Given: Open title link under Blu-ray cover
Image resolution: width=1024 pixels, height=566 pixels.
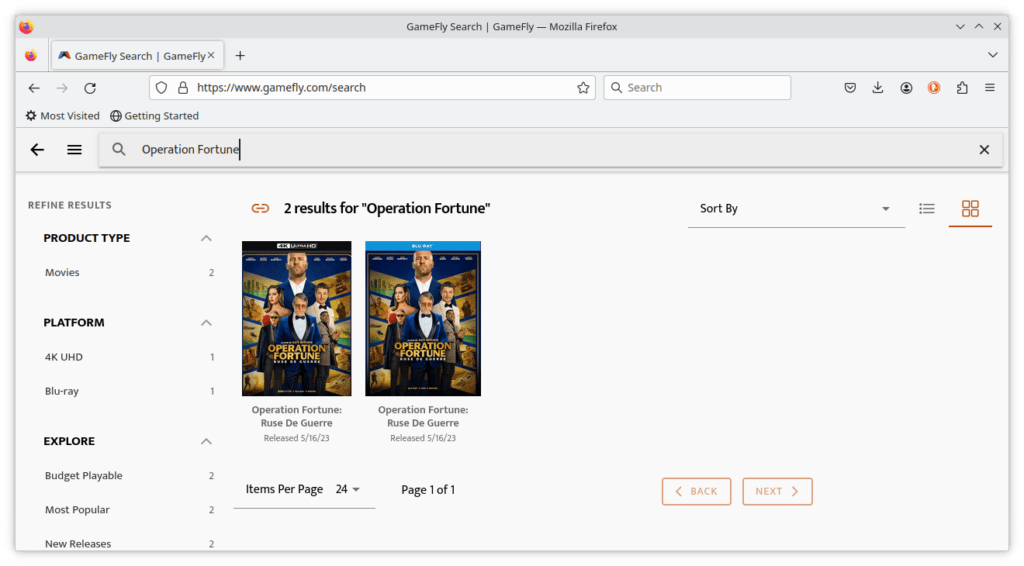Looking at the screenshot, I should [423, 417].
